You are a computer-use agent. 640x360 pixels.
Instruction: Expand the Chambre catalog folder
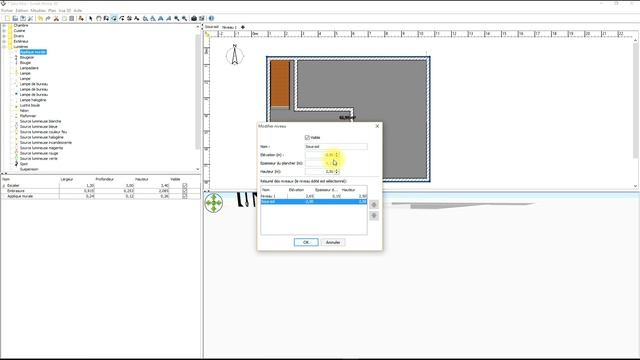(x=4, y=25)
